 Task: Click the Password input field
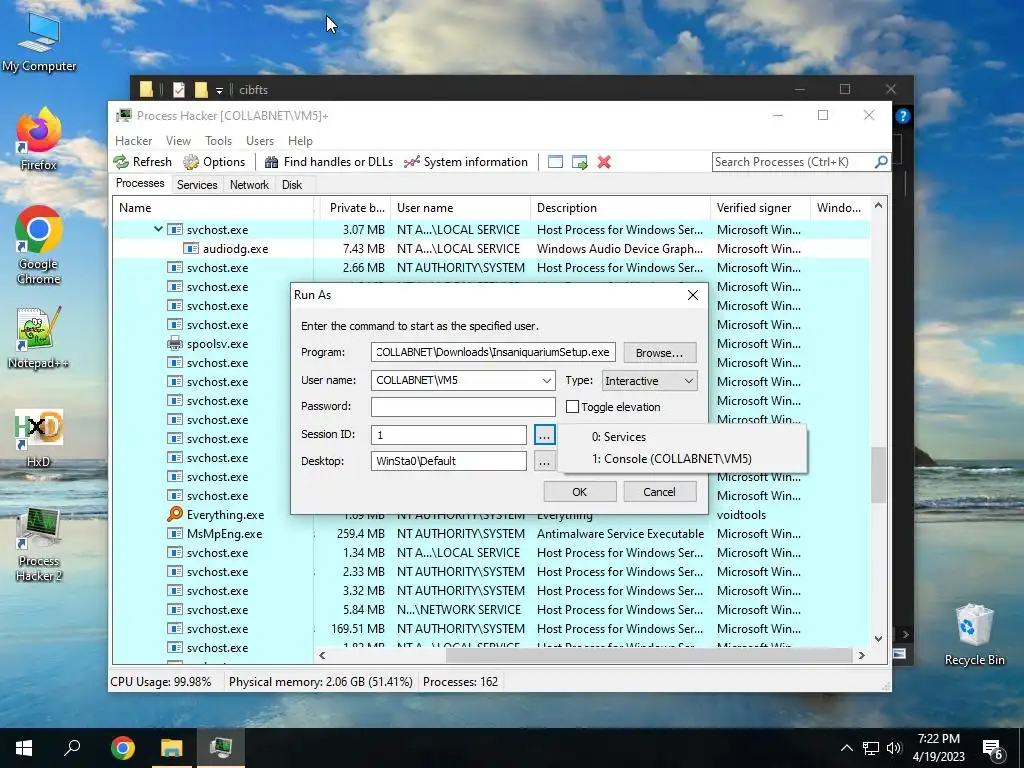463,406
